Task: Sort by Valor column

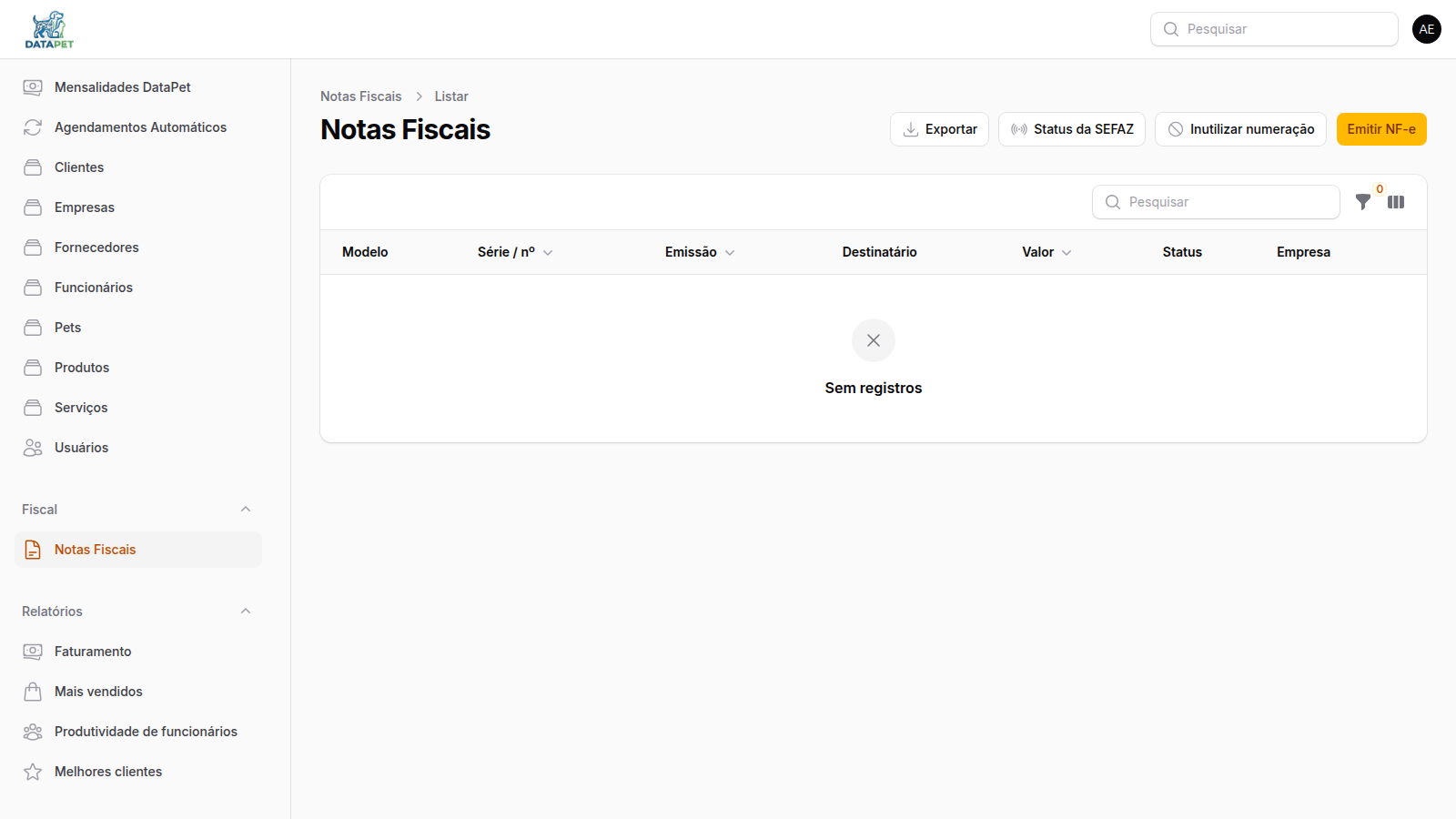Action: pyautogui.click(x=1046, y=252)
